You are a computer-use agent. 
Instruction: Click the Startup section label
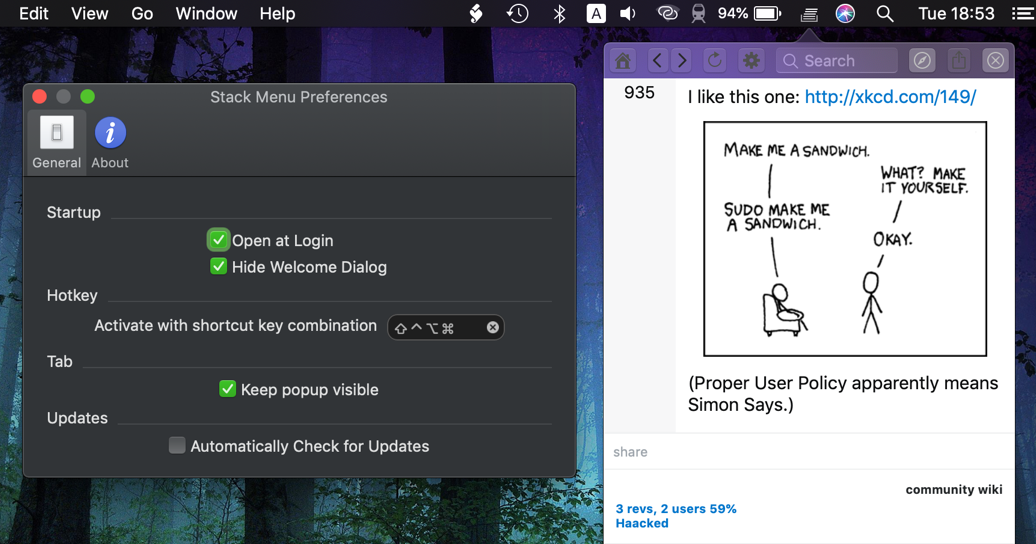click(73, 212)
